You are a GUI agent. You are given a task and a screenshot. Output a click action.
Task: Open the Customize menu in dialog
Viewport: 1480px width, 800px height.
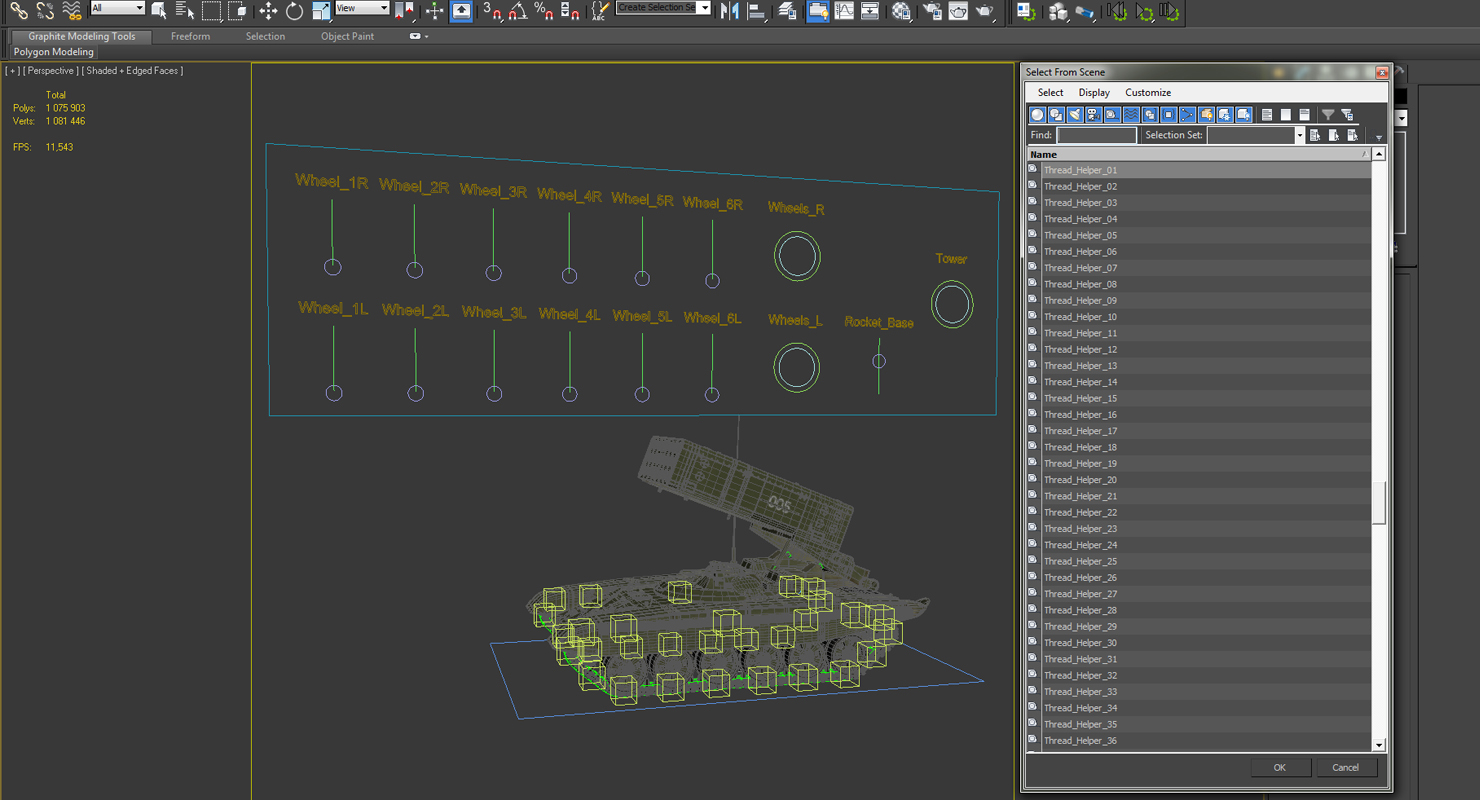pos(1148,92)
